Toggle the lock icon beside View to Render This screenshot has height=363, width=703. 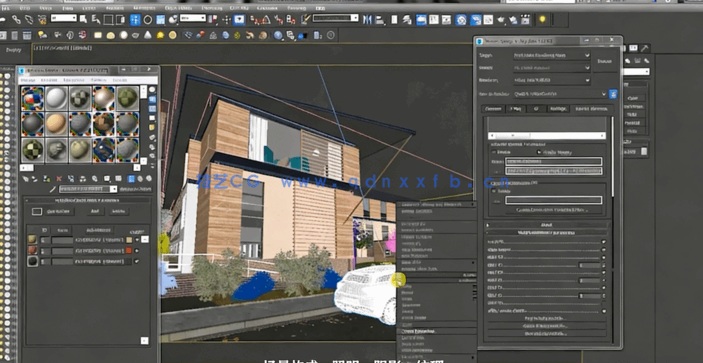[613, 94]
